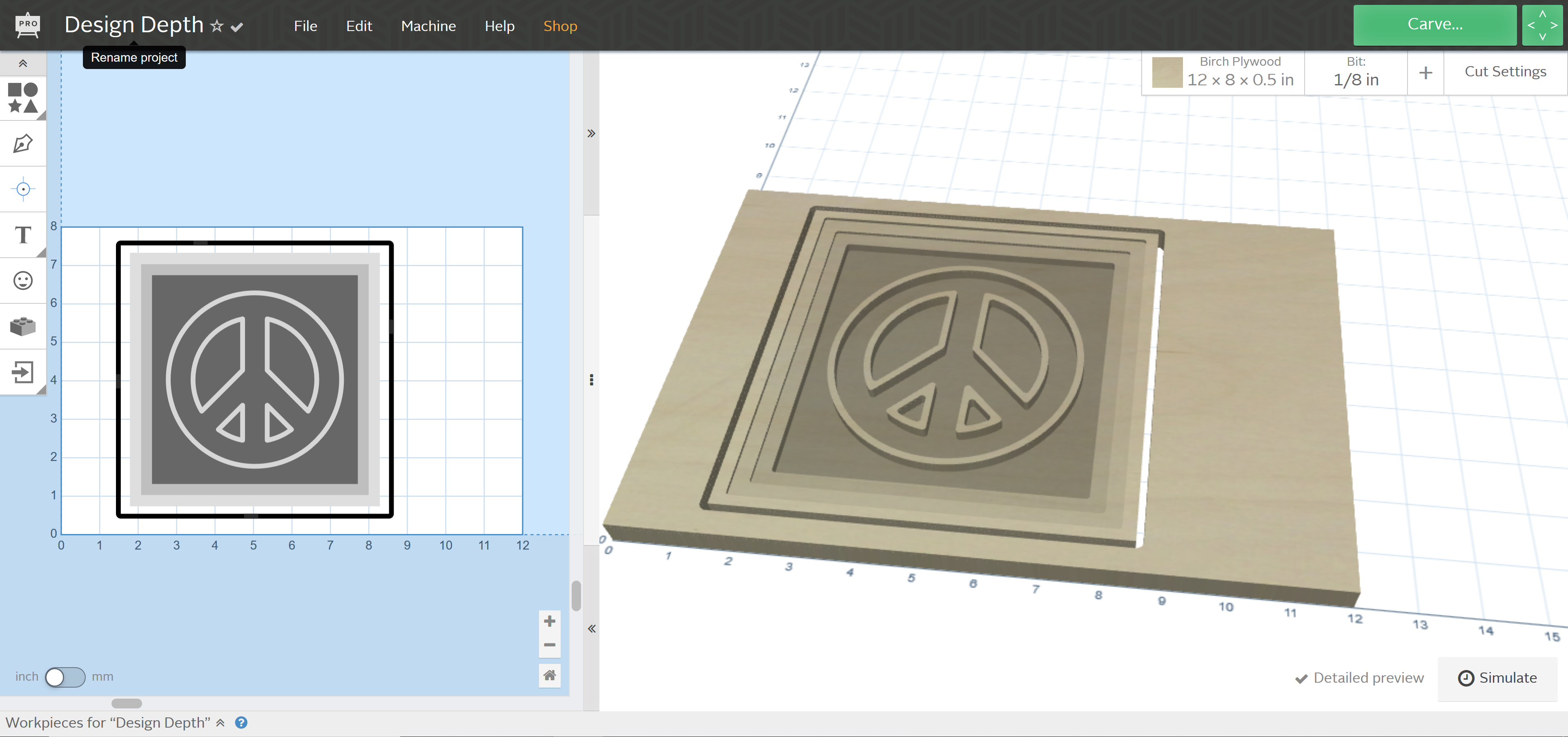
Task: Select the Text tool
Action: click(22, 235)
